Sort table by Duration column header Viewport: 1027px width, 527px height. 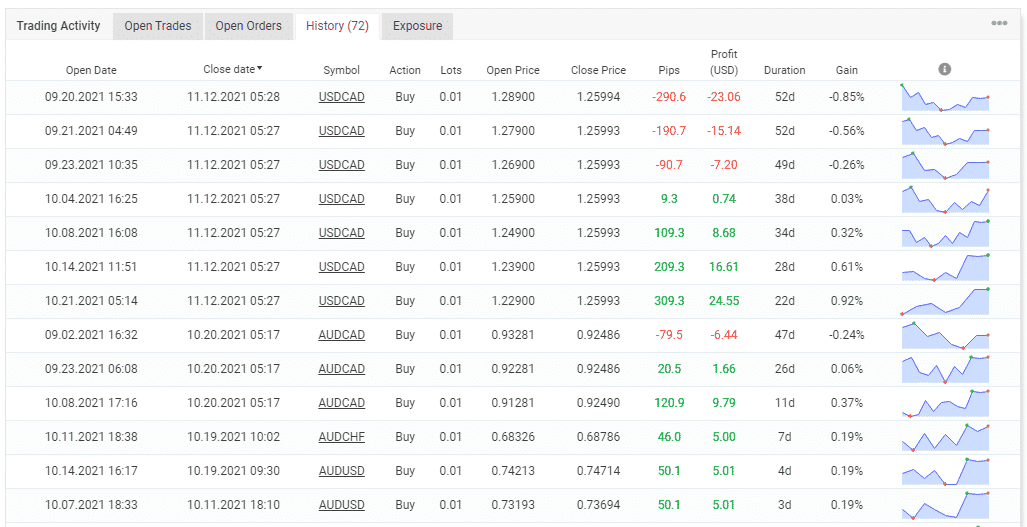(784, 70)
